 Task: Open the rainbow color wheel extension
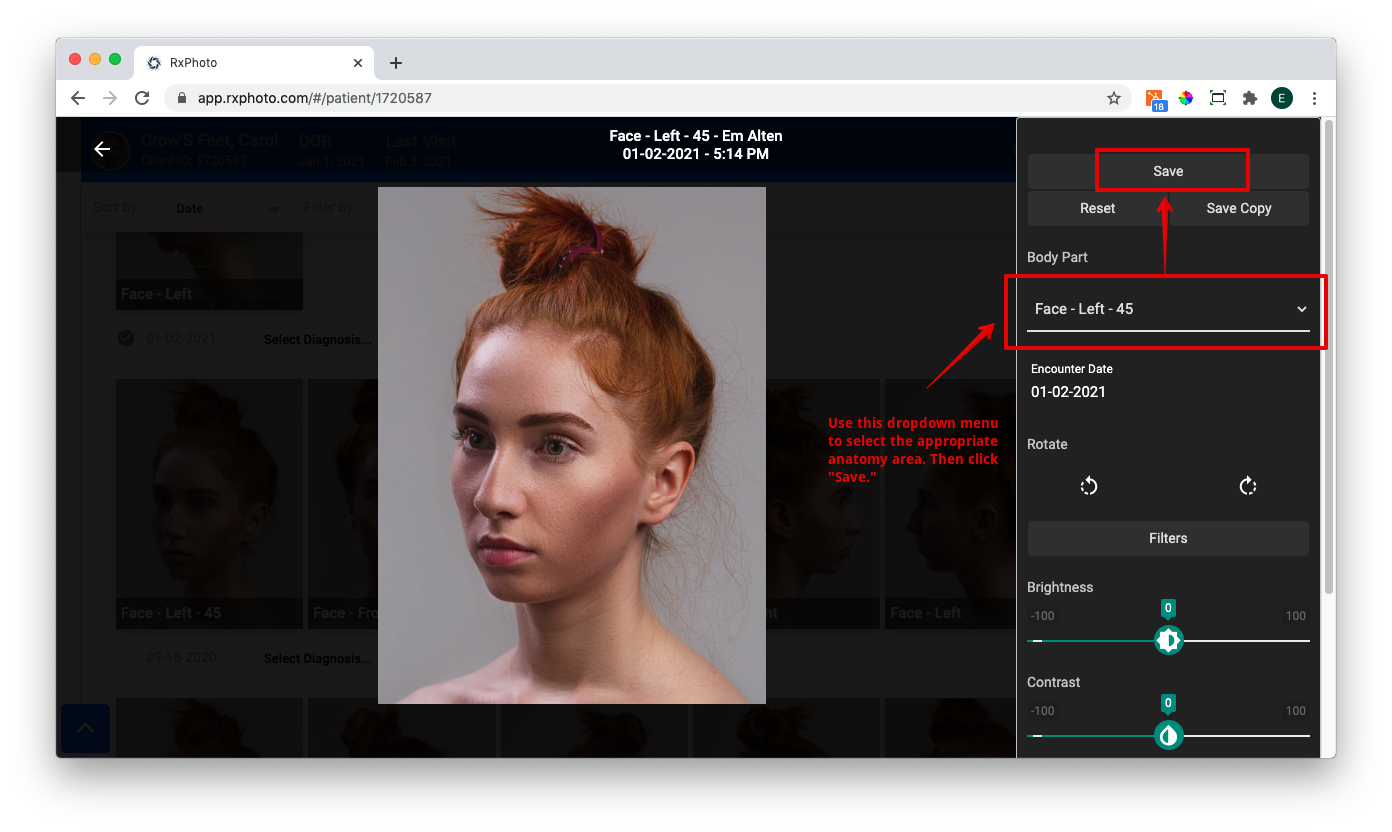pyautogui.click(x=1186, y=98)
